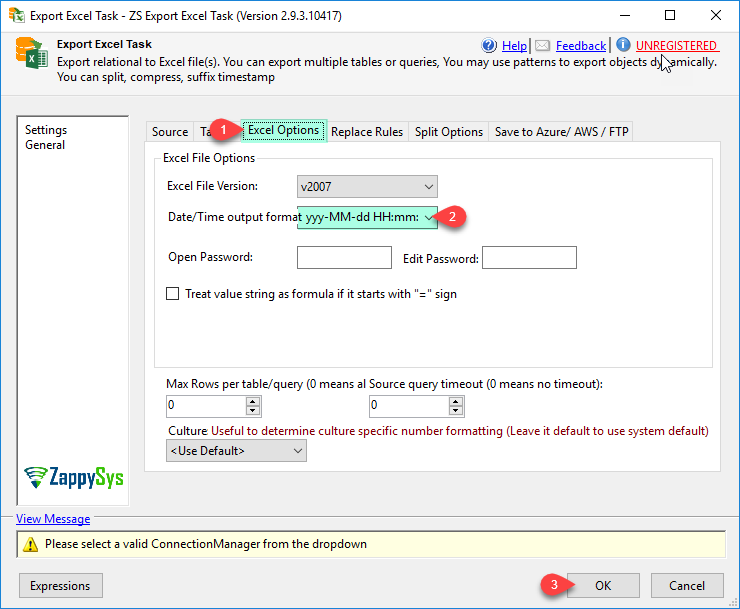Click the UNREGISTERED link
The image size is (740, 609).
[676, 46]
